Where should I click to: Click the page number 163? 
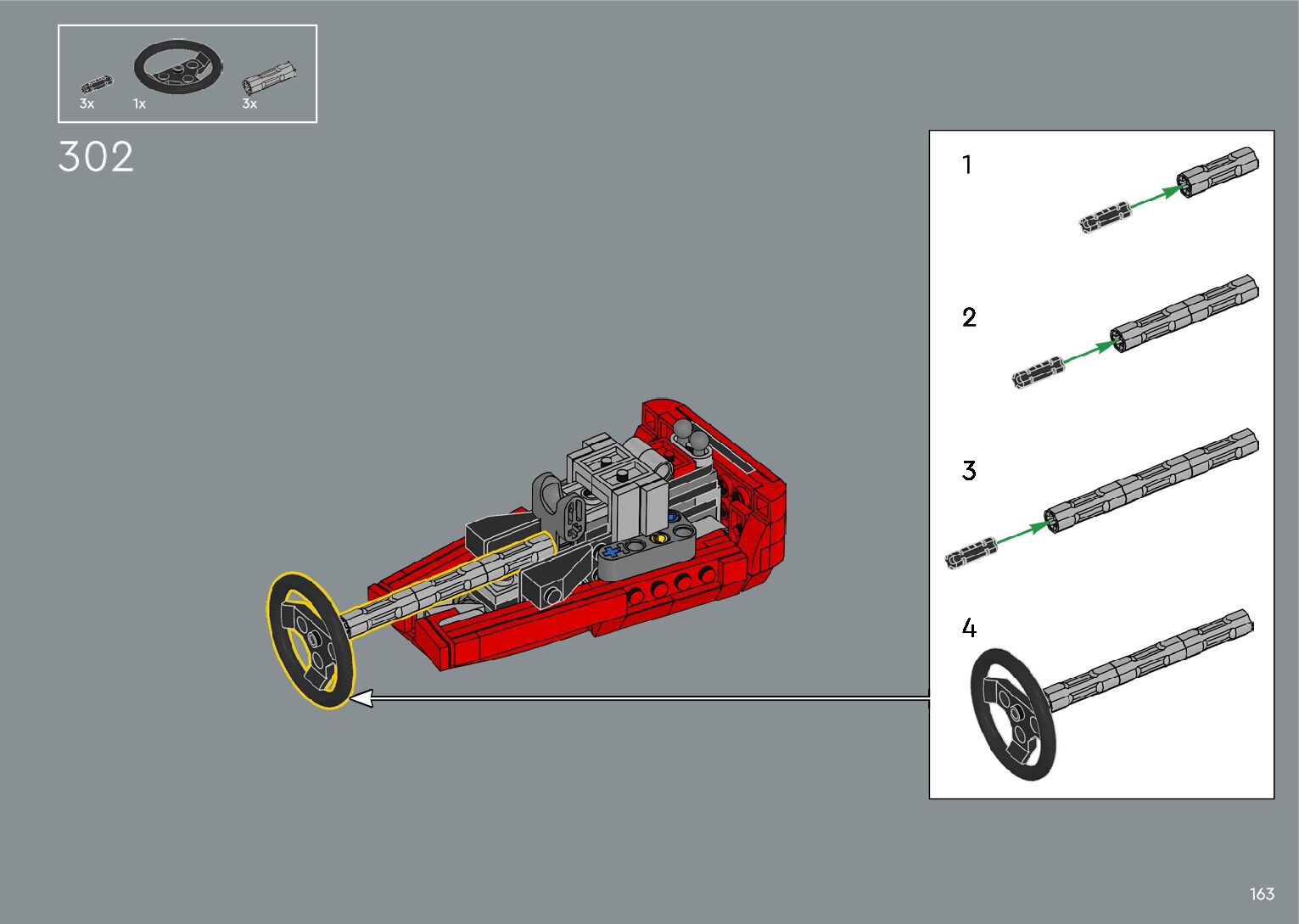1262,894
